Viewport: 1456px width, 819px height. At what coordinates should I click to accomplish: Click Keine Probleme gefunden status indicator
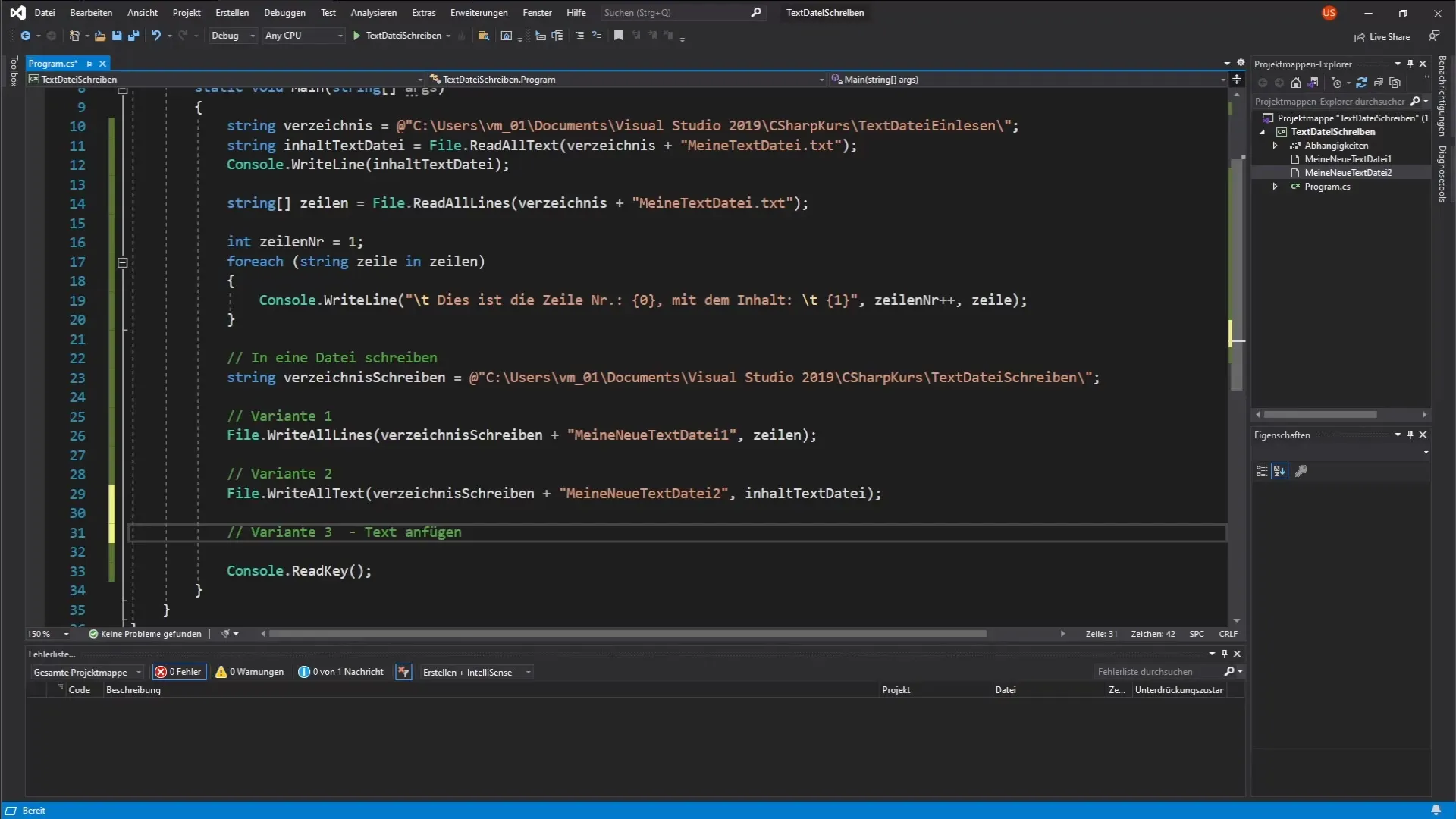tap(145, 634)
